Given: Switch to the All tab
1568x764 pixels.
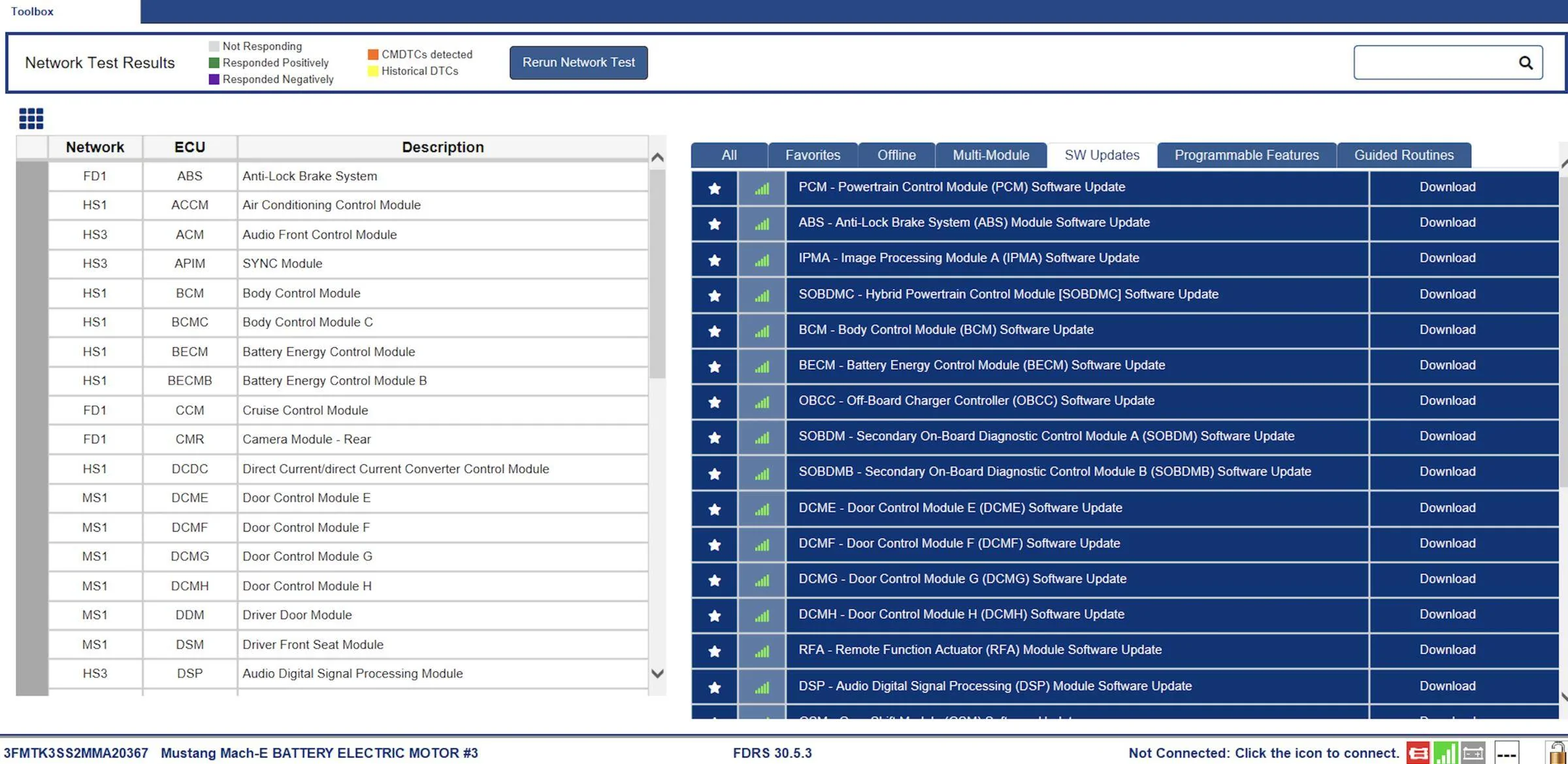Looking at the screenshot, I should 729,156.
